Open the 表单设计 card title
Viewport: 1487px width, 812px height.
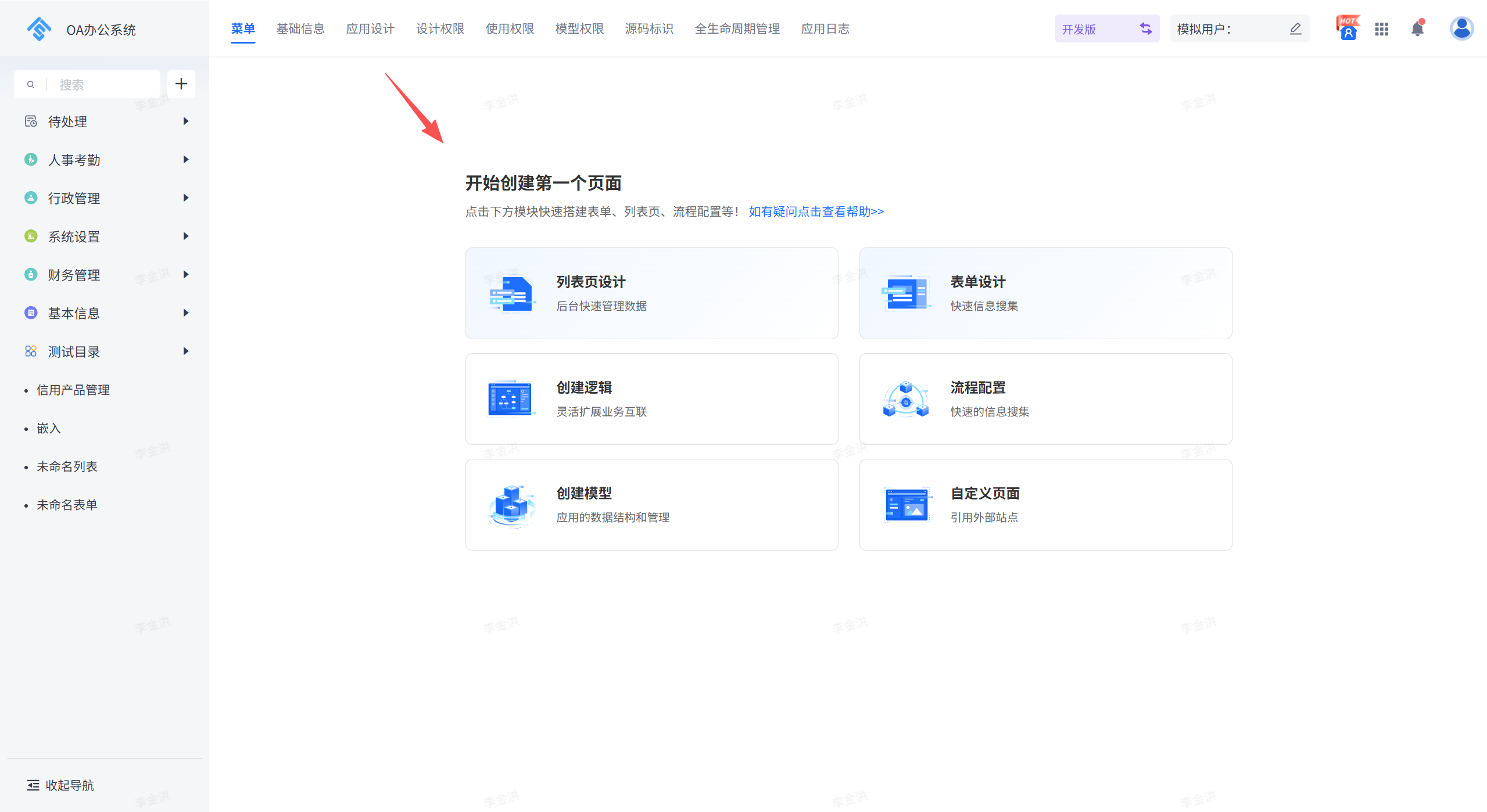coord(978,282)
